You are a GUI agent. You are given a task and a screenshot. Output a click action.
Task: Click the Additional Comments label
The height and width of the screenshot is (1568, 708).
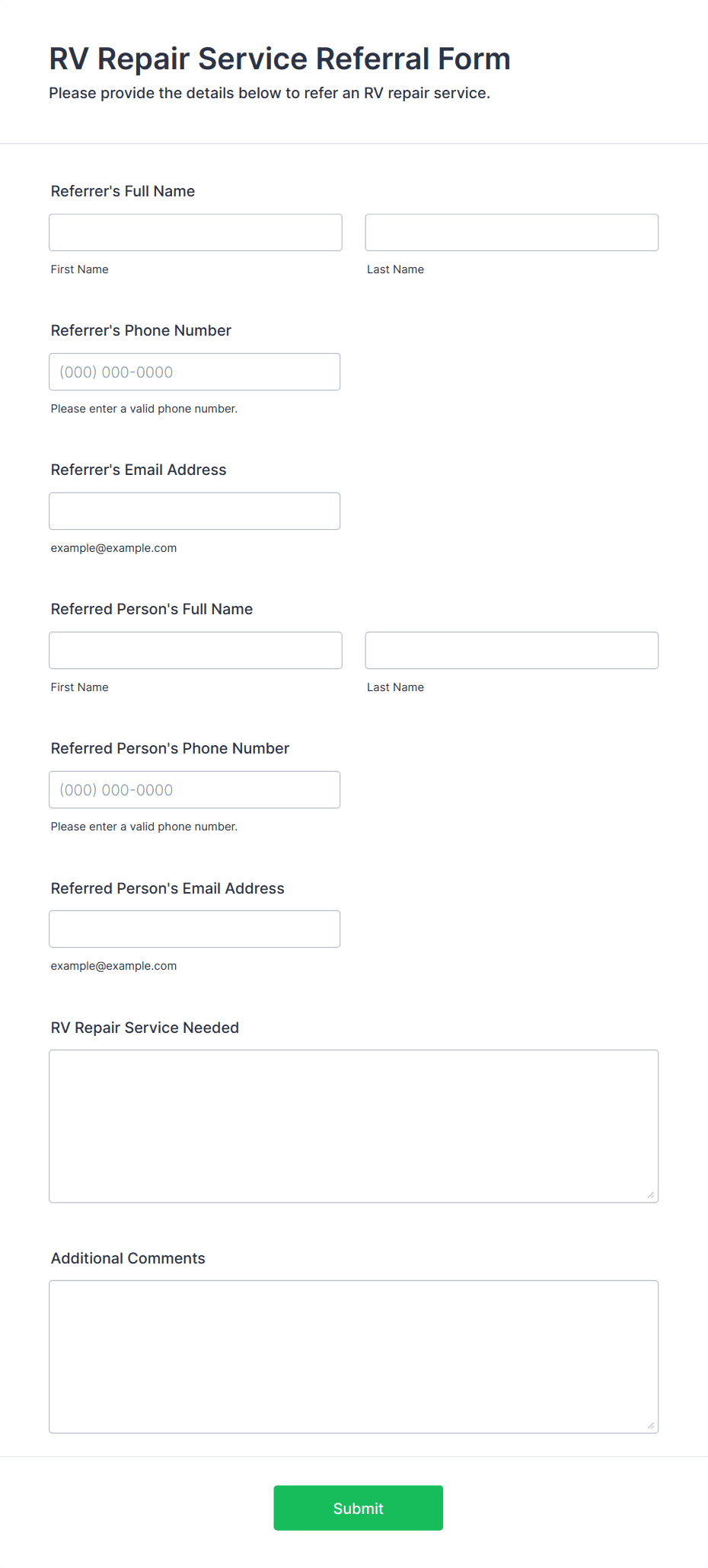(128, 1258)
